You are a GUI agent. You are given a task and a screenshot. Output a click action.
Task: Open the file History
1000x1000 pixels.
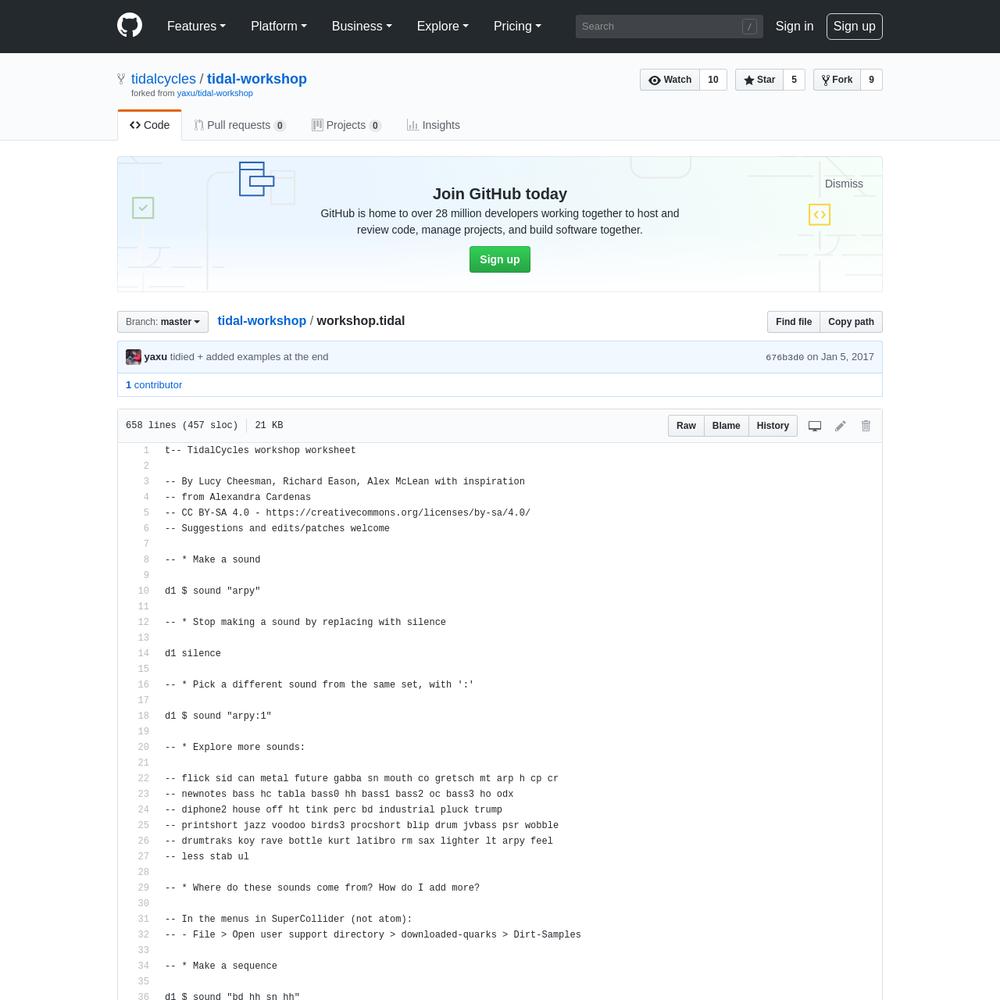[772, 426]
